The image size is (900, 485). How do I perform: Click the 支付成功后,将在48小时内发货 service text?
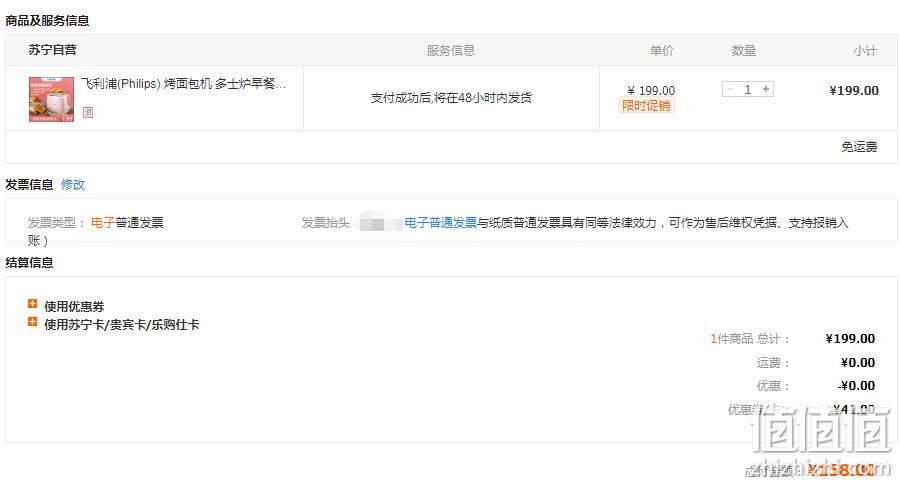click(x=451, y=98)
